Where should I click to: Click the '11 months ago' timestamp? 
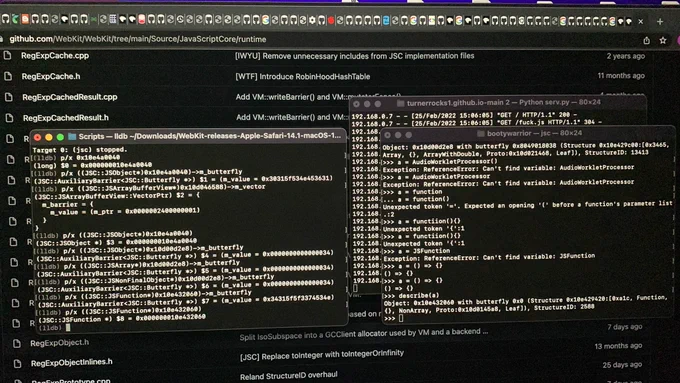tap(621, 75)
